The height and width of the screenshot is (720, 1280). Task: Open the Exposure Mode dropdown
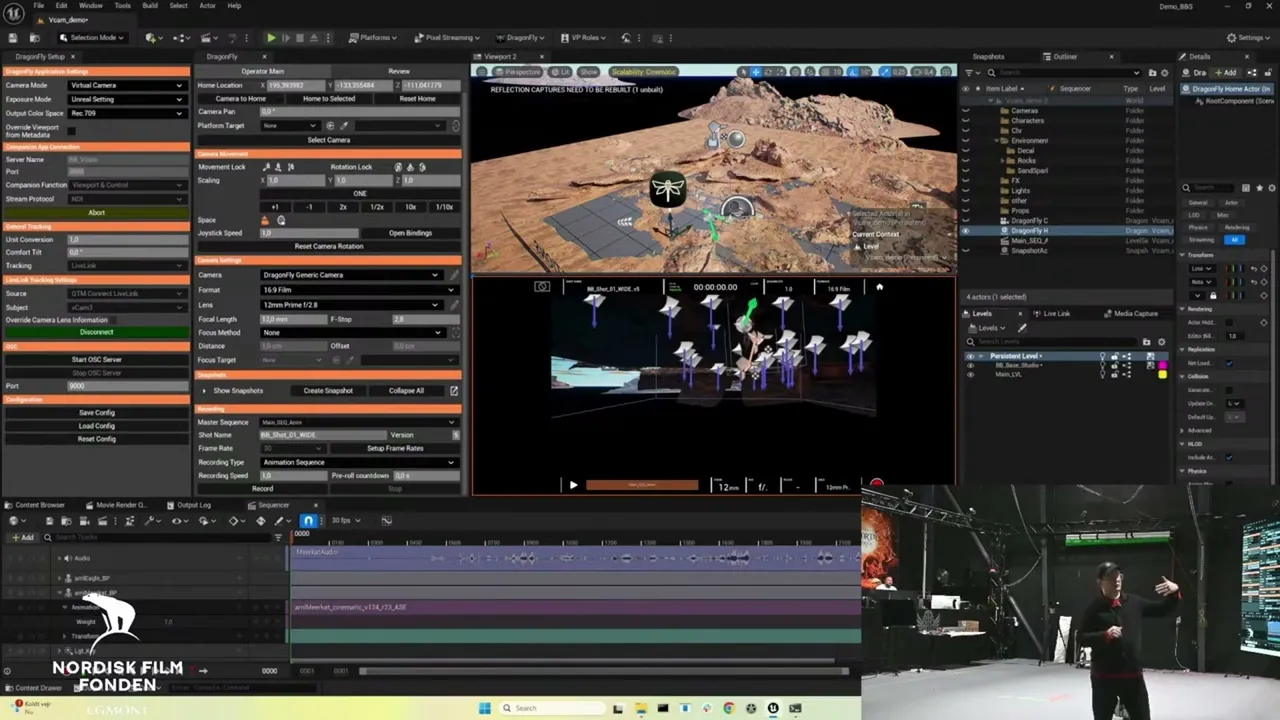pos(126,99)
